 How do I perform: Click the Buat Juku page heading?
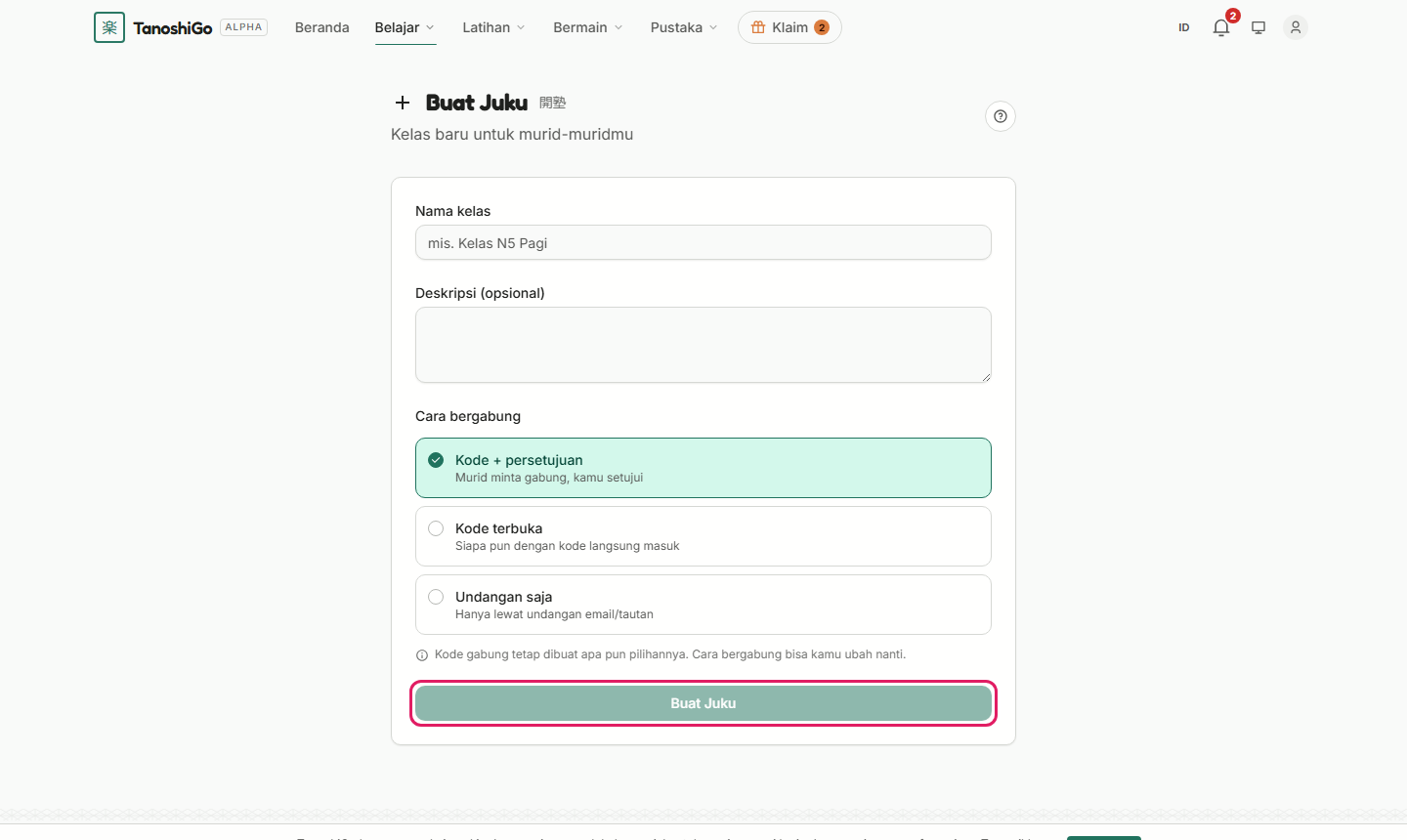[477, 103]
